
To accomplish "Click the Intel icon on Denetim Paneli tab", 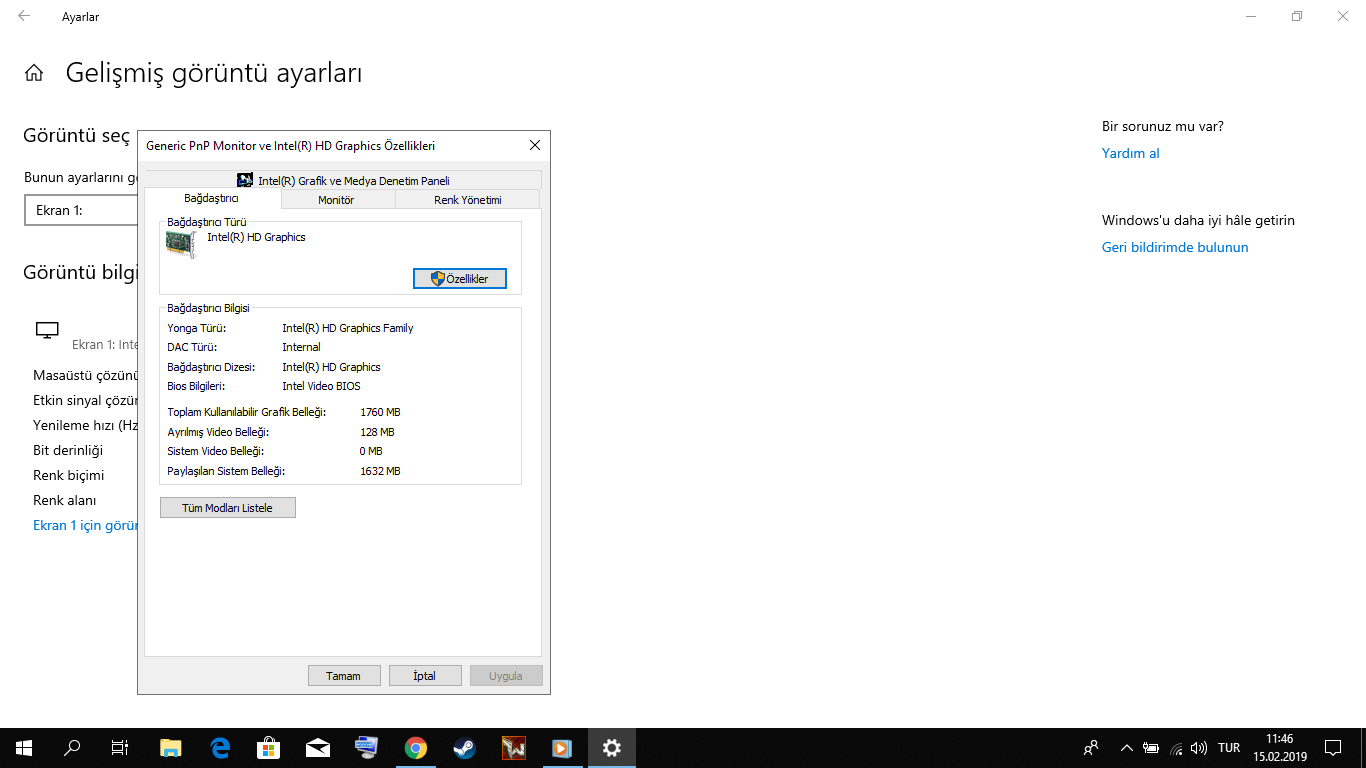I will tap(245, 180).
